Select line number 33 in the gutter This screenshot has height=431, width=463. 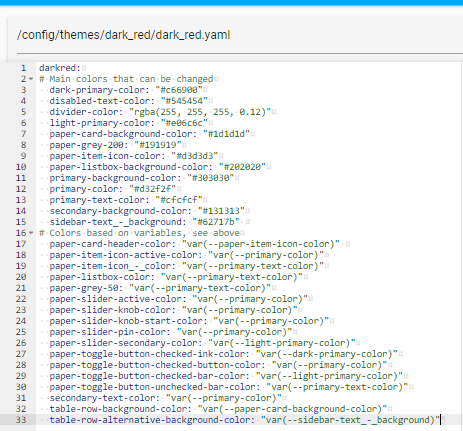pos(21,420)
